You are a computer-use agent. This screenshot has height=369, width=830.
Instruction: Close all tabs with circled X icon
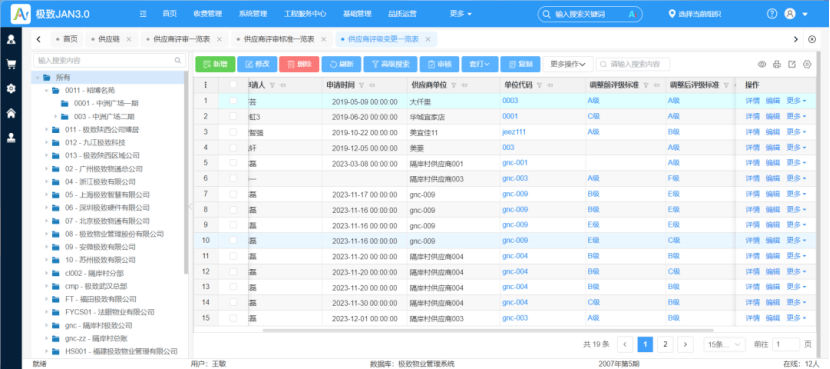click(812, 39)
